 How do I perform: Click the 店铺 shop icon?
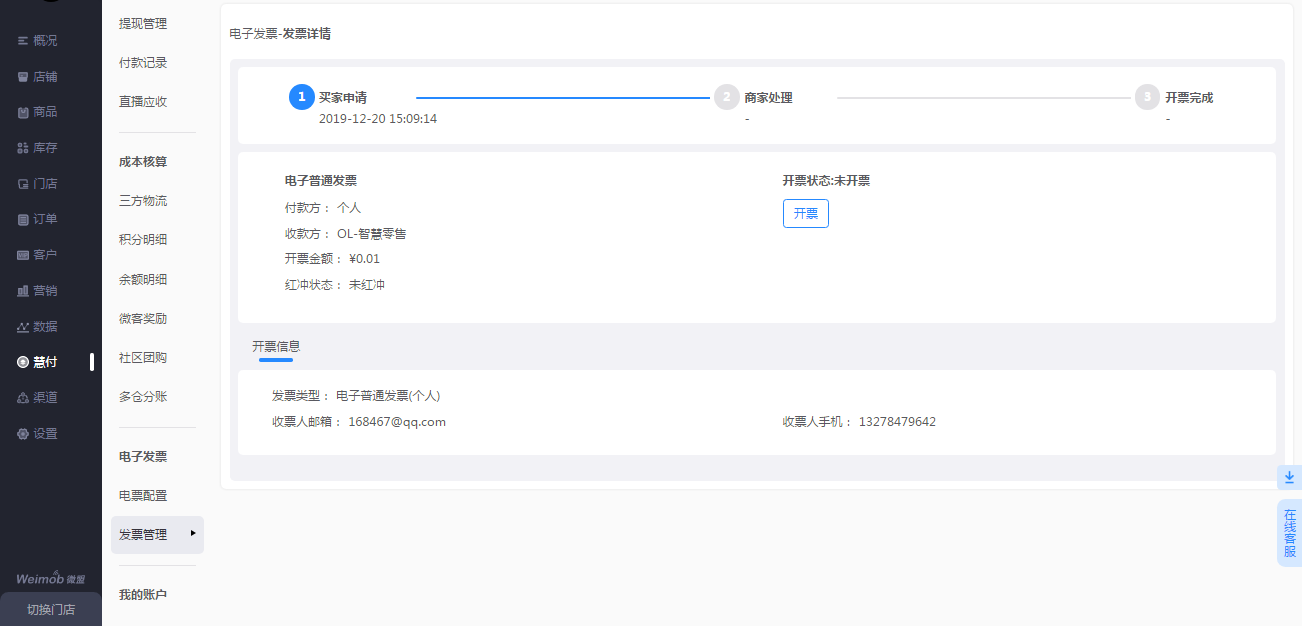pos(23,77)
